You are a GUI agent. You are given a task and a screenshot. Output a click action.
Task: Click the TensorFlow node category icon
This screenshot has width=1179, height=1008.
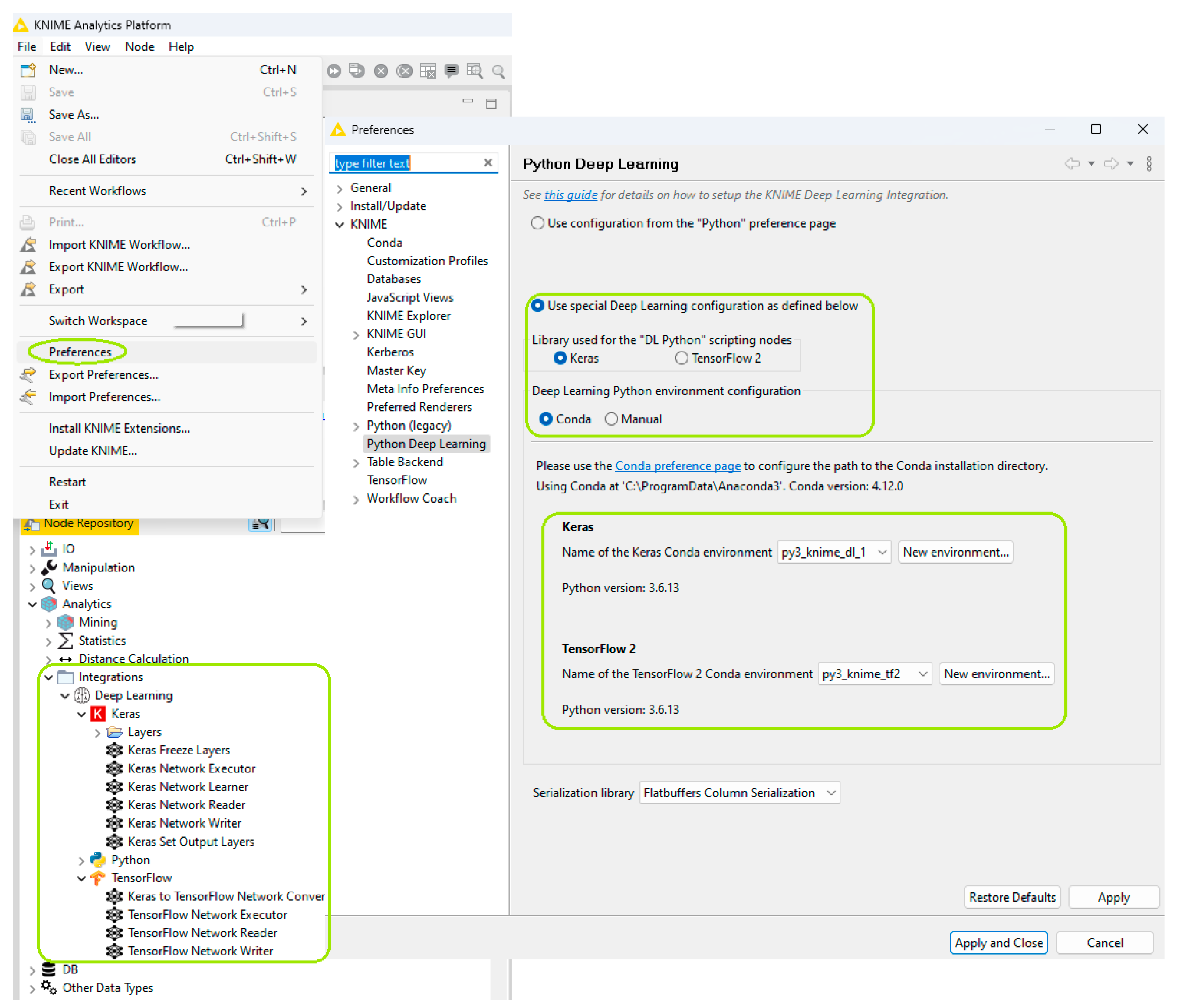pos(98,878)
